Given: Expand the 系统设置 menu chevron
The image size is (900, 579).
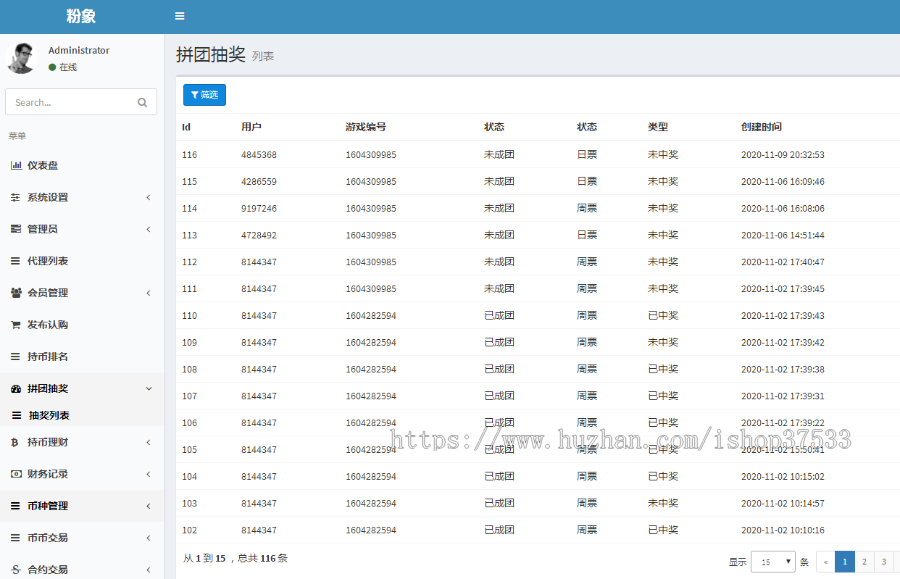Looking at the screenshot, I should click(x=148, y=197).
